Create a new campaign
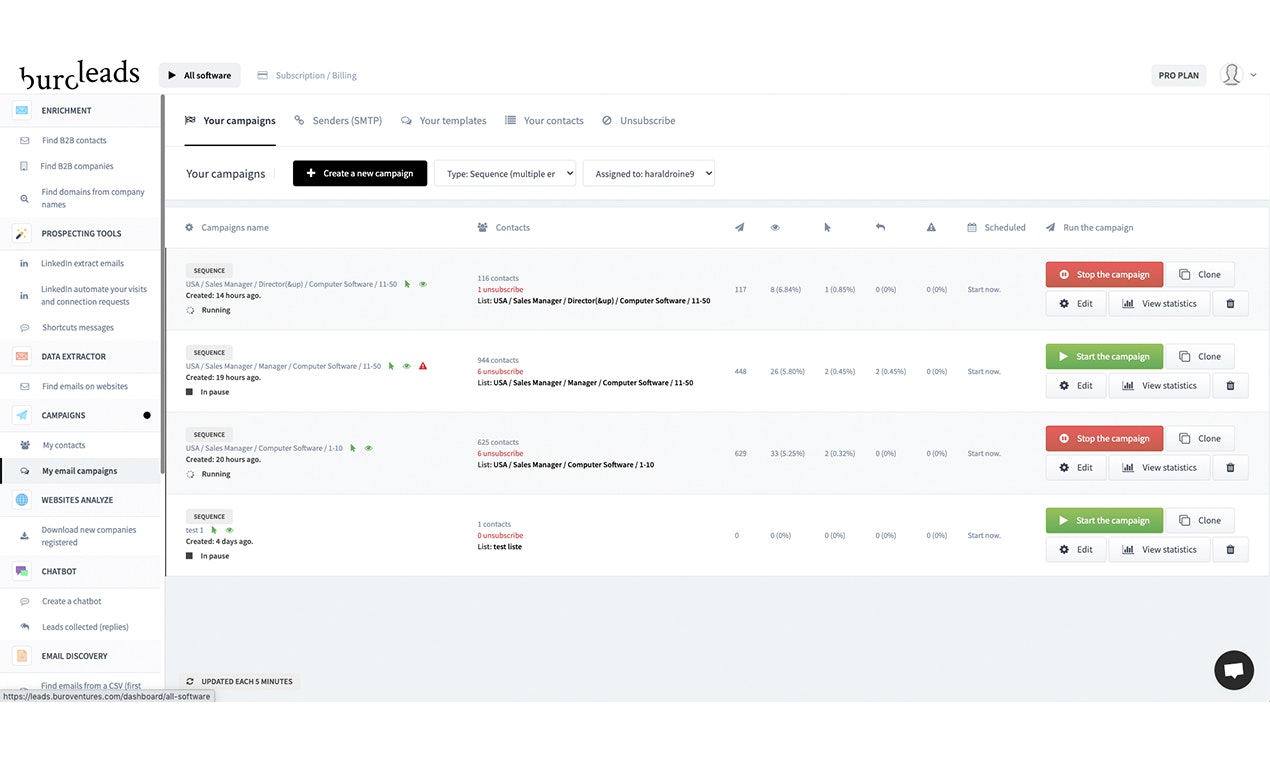The width and height of the screenshot is (1270, 760). point(359,172)
